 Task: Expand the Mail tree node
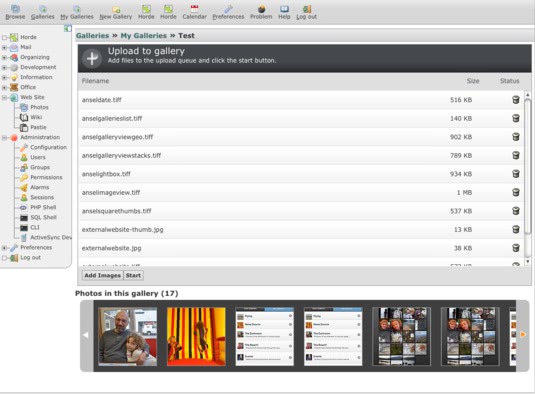(4, 47)
